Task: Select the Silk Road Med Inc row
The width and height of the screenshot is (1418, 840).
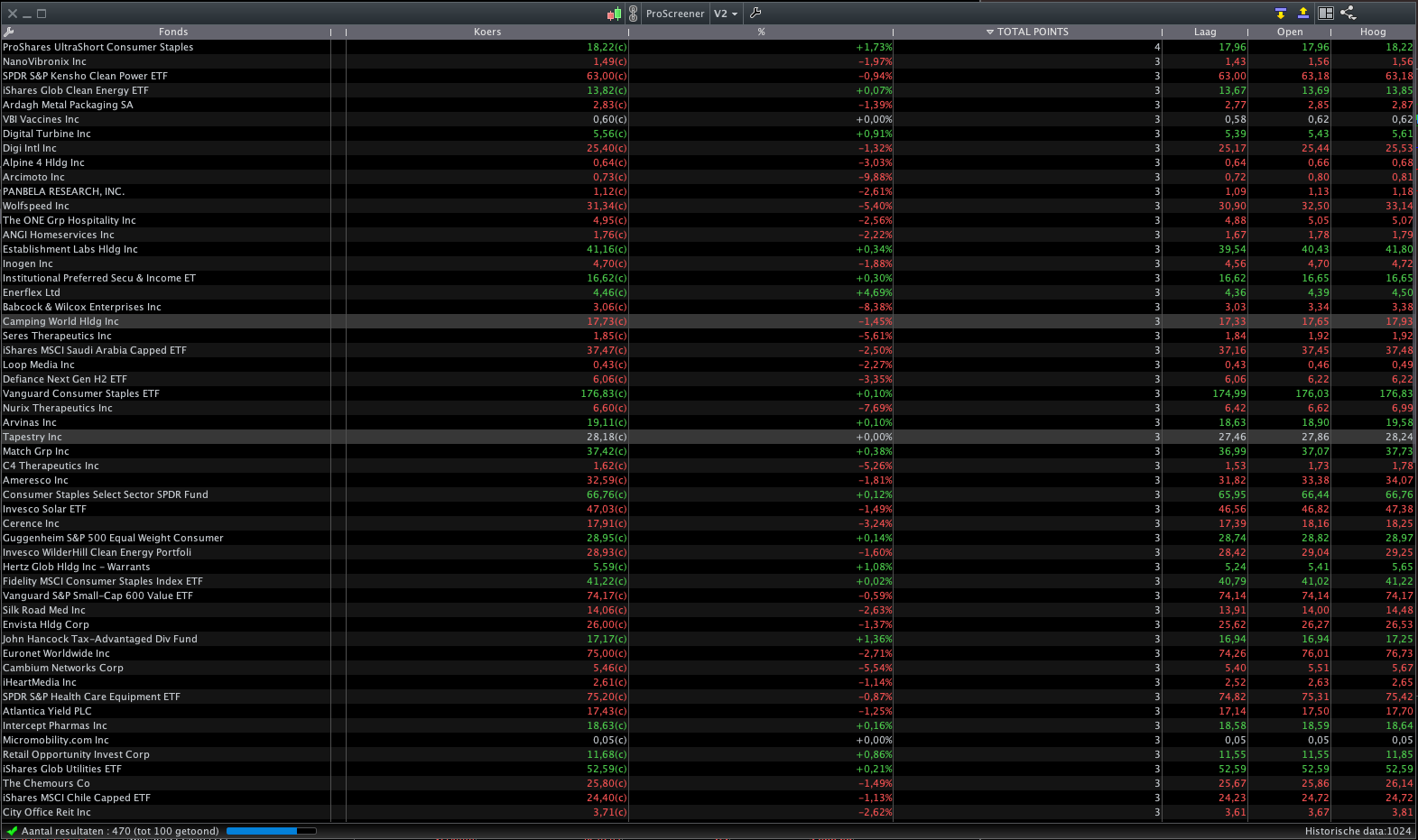Action: pos(709,610)
